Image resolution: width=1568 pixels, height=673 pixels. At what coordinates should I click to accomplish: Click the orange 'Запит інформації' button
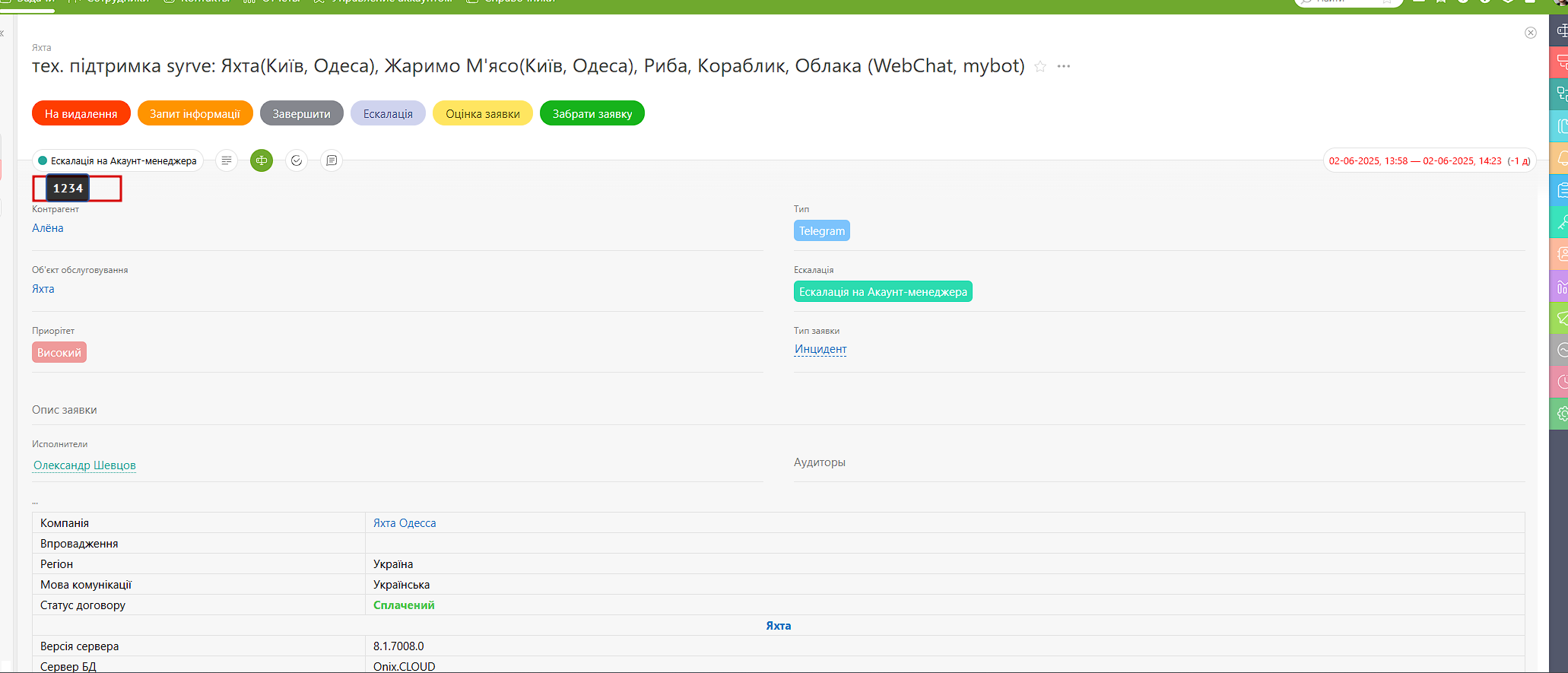[x=195, y=113]
